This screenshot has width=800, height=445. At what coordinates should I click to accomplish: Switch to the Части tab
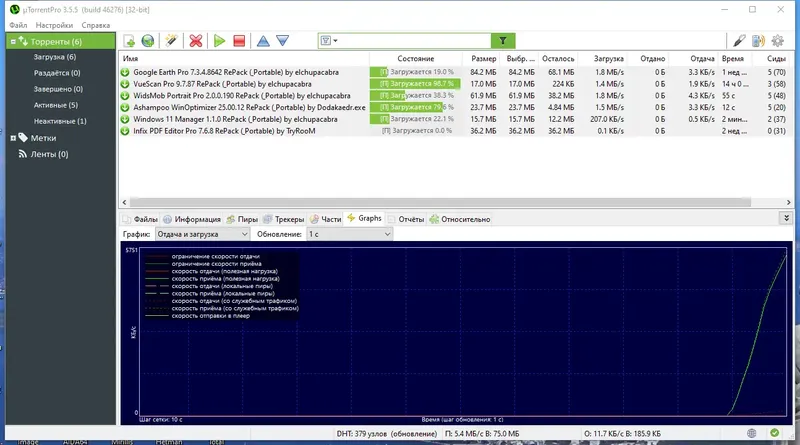tap(326, 219)
